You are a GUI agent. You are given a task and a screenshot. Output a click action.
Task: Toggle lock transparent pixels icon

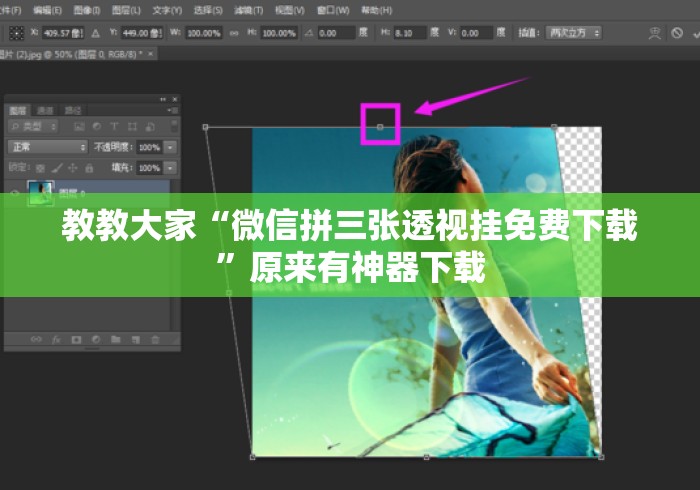40,168
